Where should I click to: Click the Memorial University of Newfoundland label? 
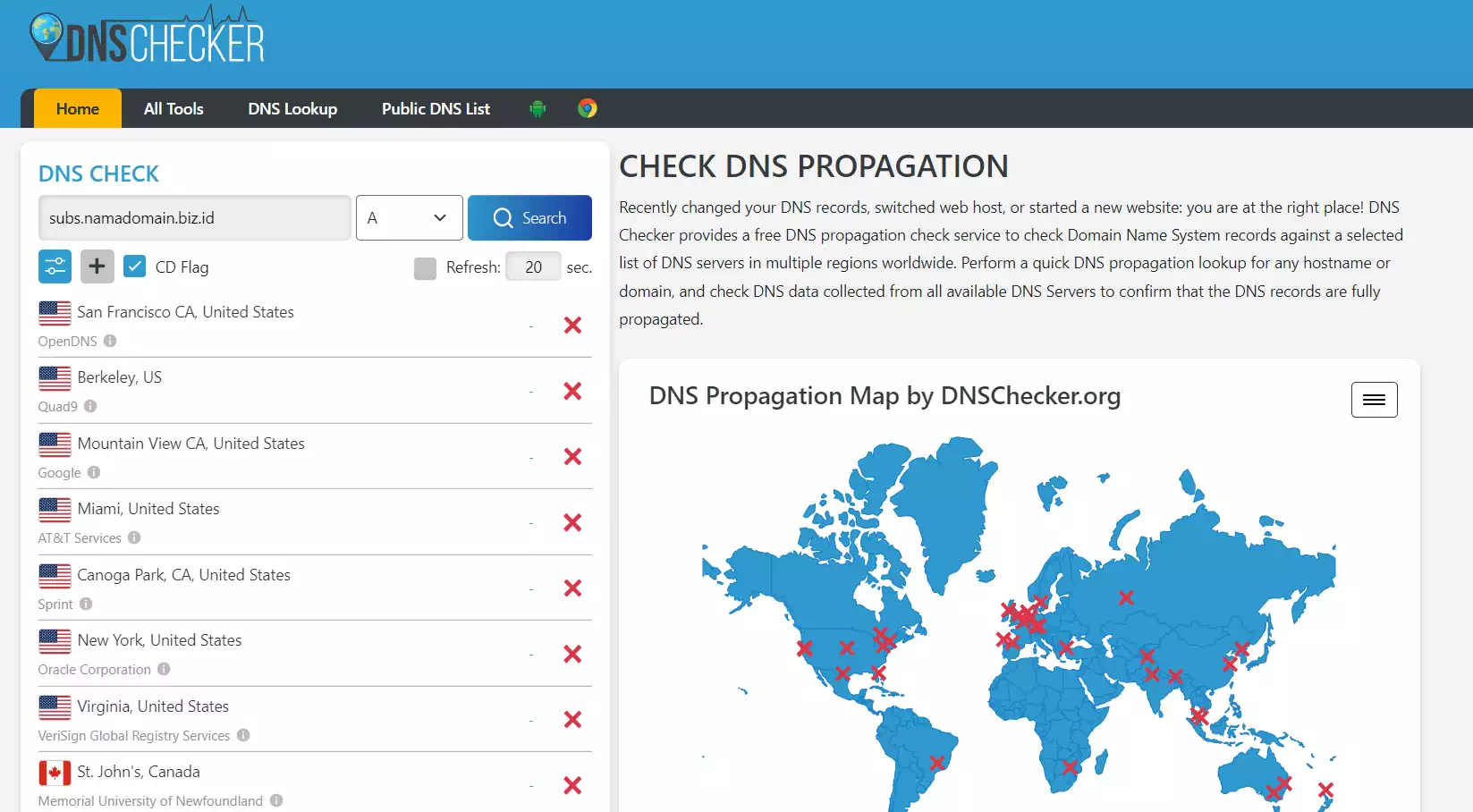click(x=150, y=800)
